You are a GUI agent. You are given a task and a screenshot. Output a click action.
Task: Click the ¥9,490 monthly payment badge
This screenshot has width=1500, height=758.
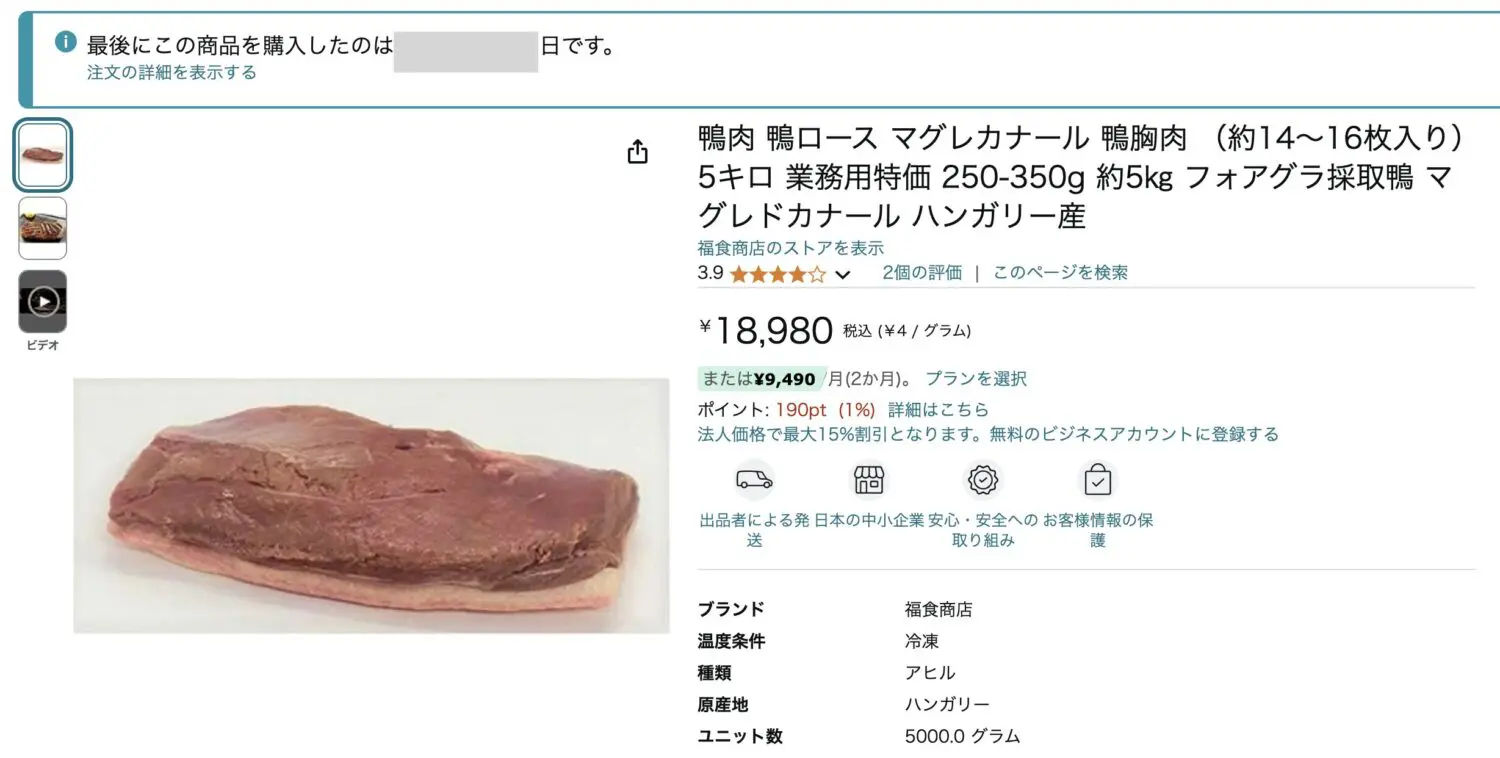pos(761,379)
